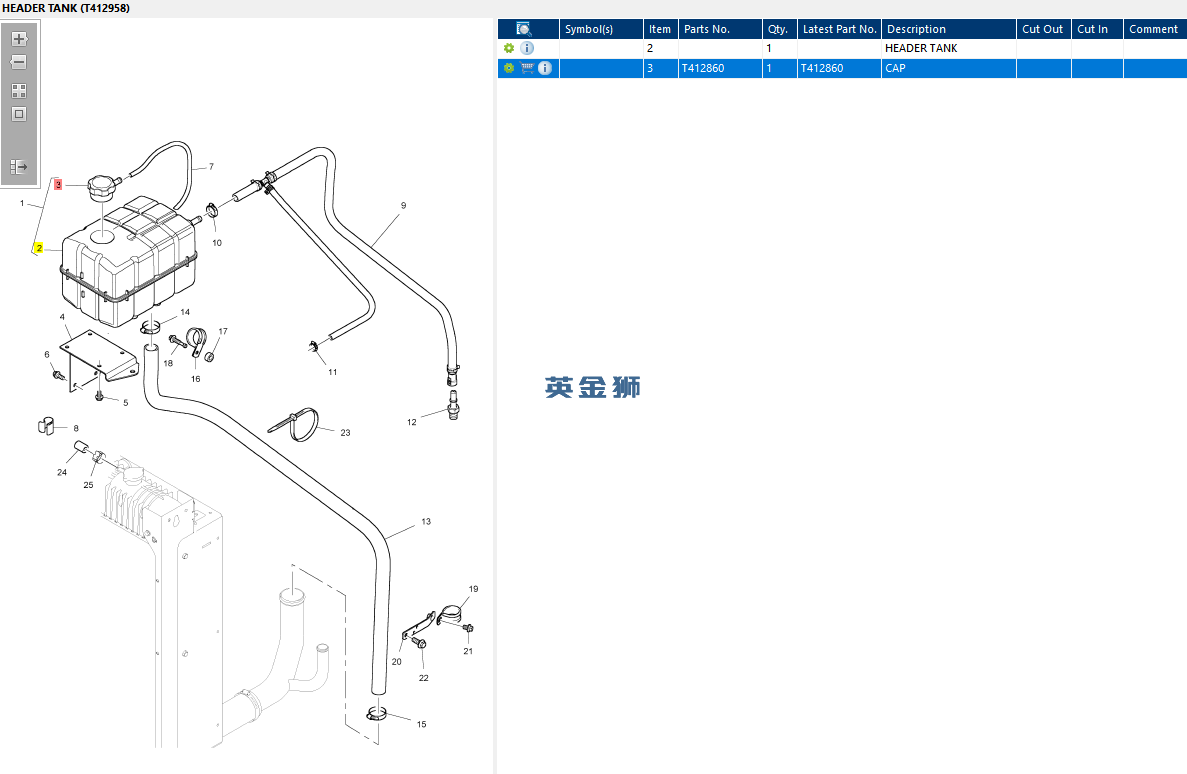The width and height of the screenshot is (1187, 774).
Task: Click callout 18 bolt label on diagram
Action: coord(168,363)
